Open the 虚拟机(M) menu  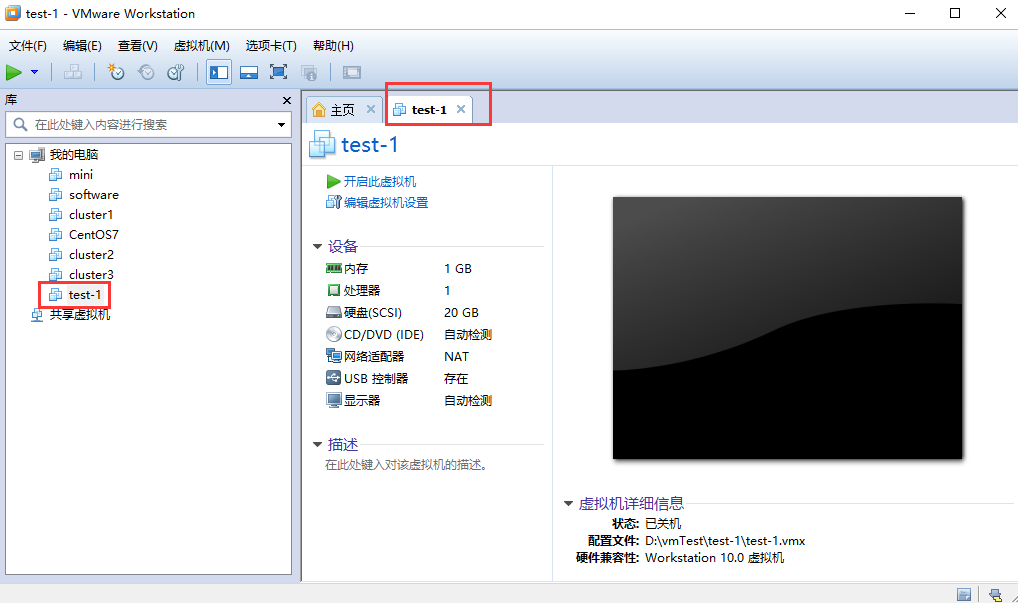click(x=201, y=45)
